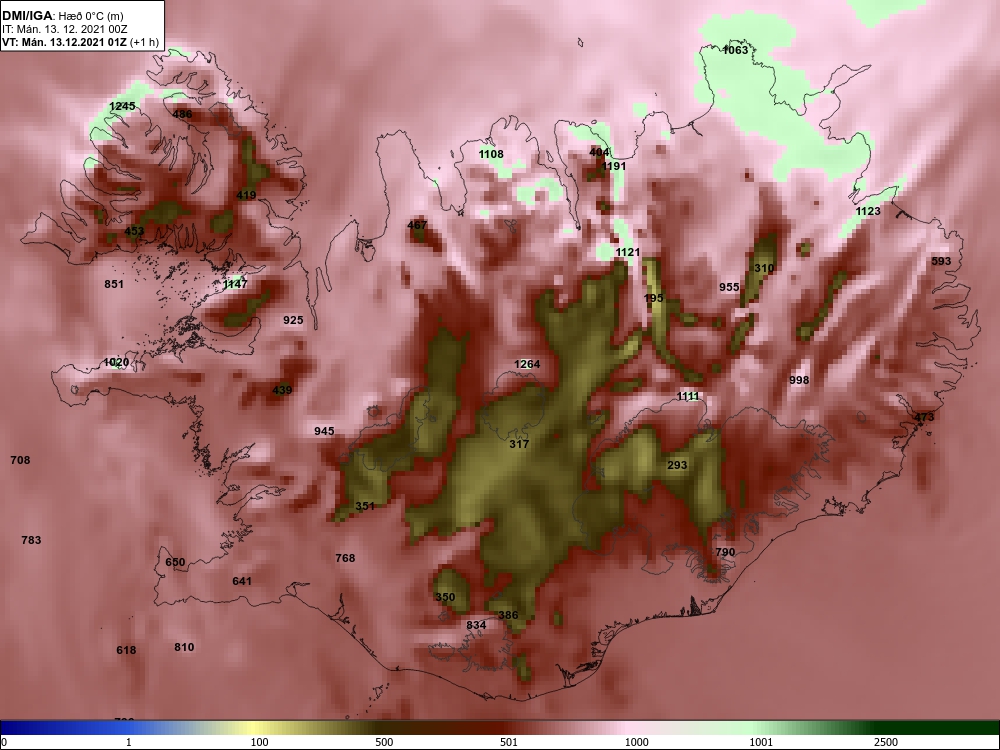
Task: Click the 1001 tick on the color scale
Action: click(761, 742)
